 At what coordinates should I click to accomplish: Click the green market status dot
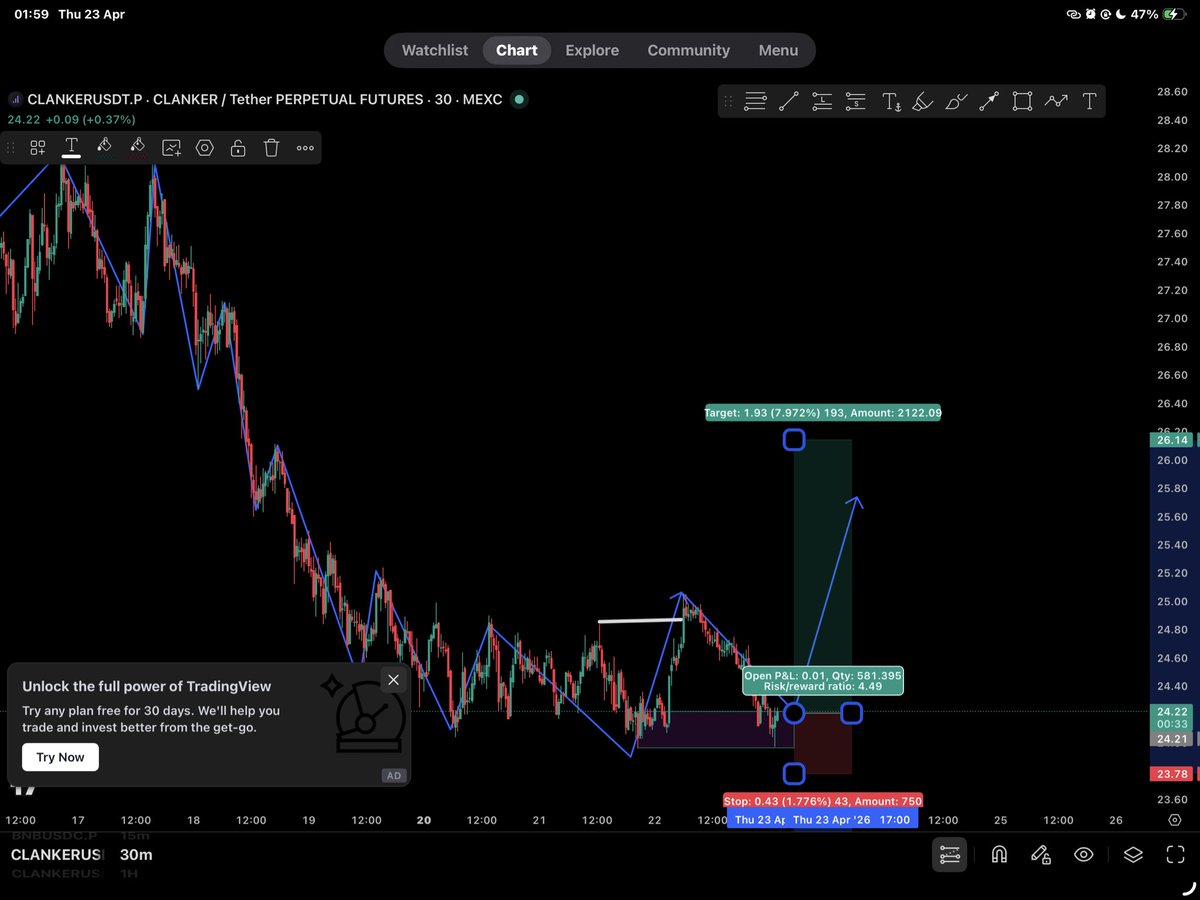click(x=518, y=99)
